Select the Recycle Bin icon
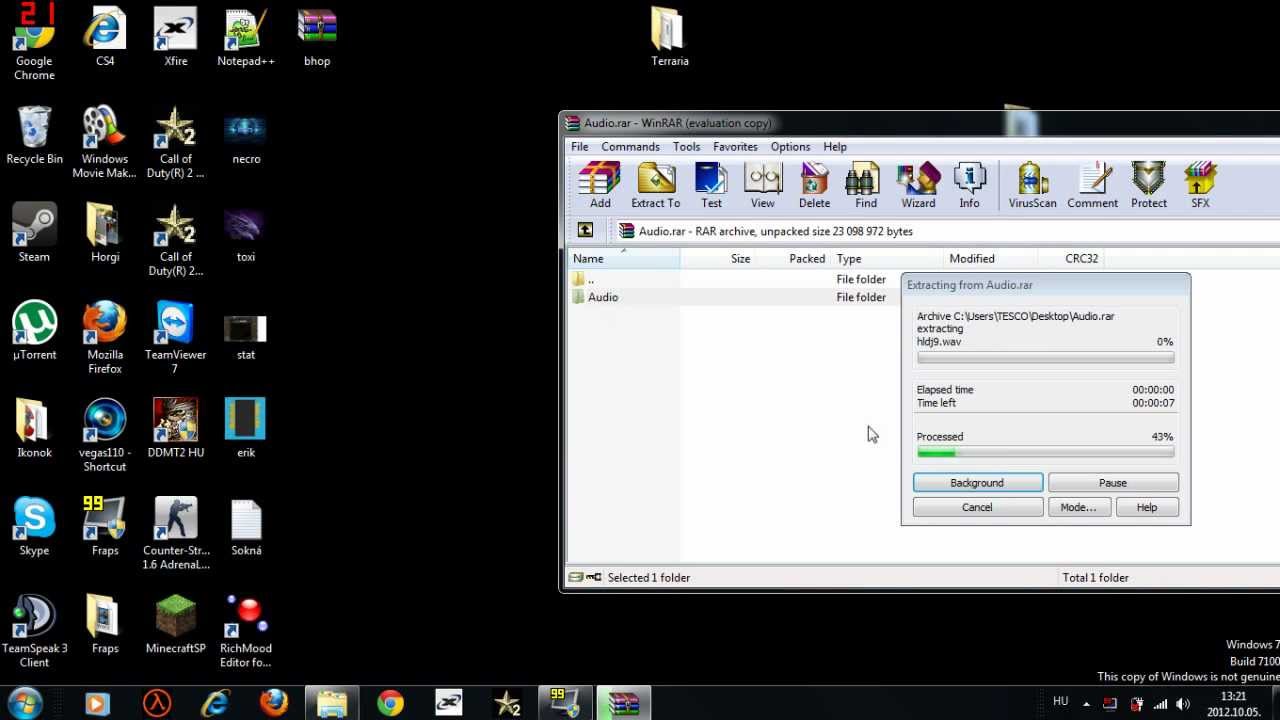The image size is (1280, 720). tap(34, 135)
